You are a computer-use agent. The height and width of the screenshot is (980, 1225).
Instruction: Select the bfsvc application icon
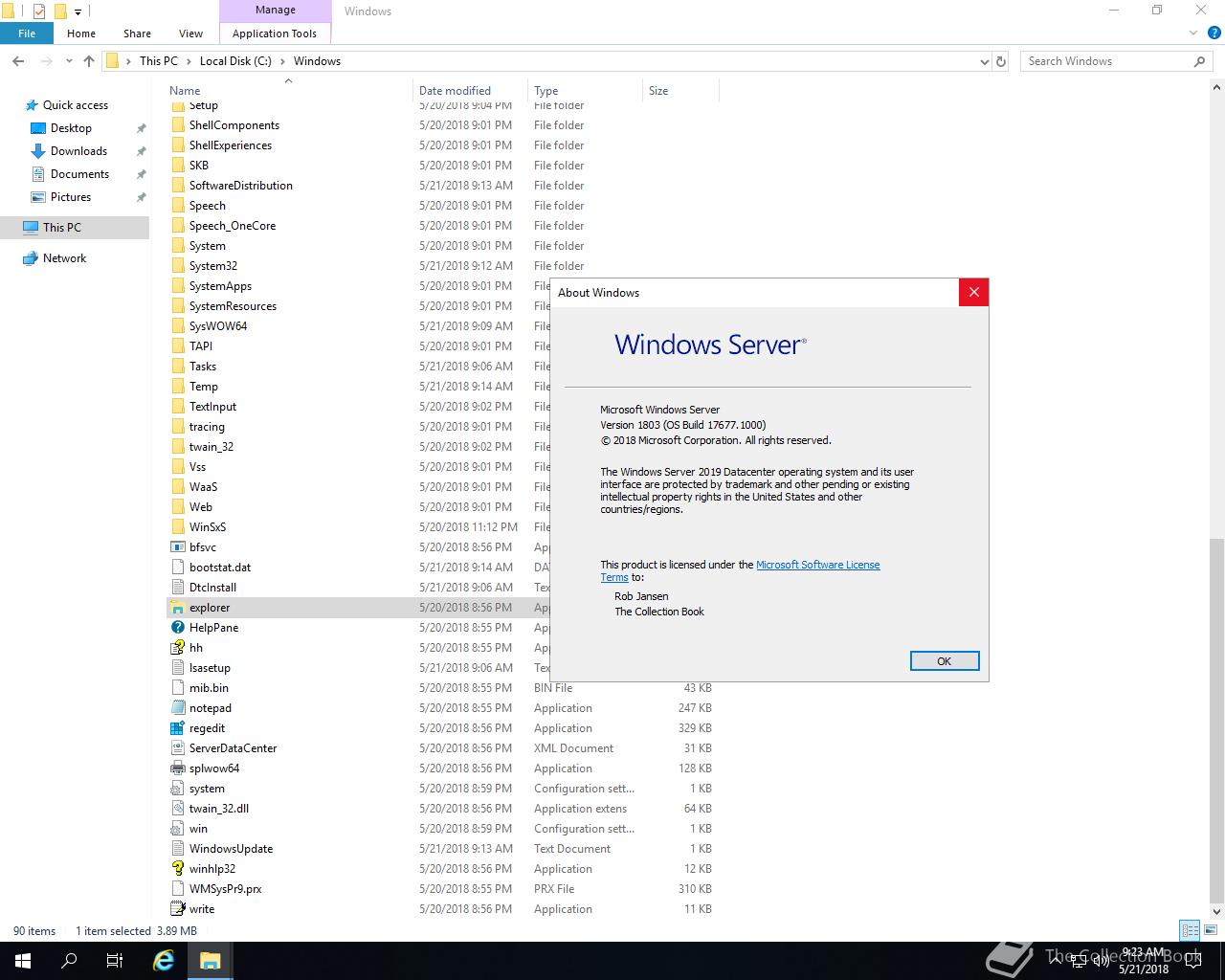(177, 547)
